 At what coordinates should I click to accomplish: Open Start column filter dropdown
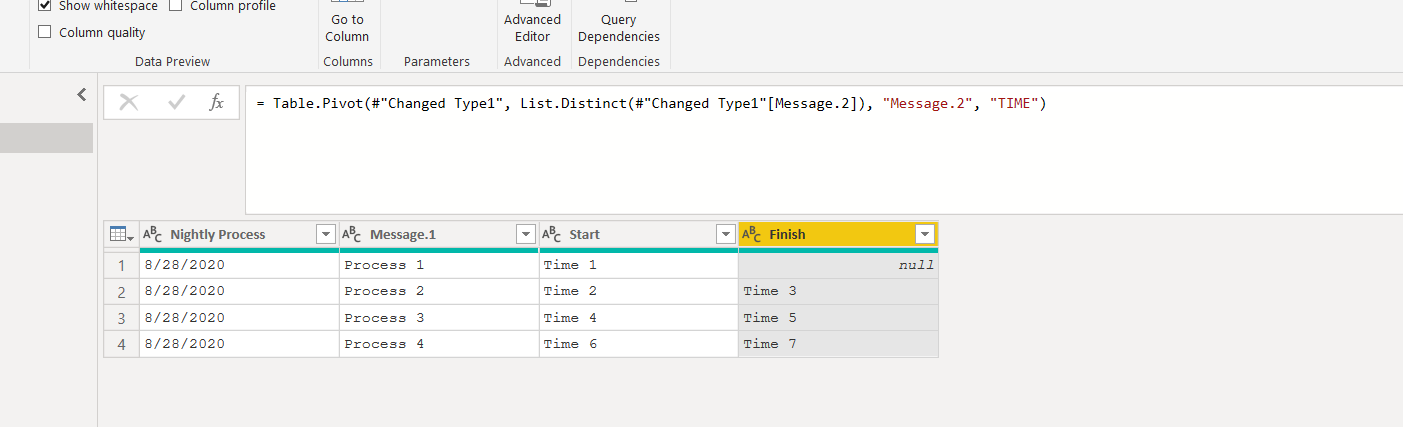pos(726,235)
